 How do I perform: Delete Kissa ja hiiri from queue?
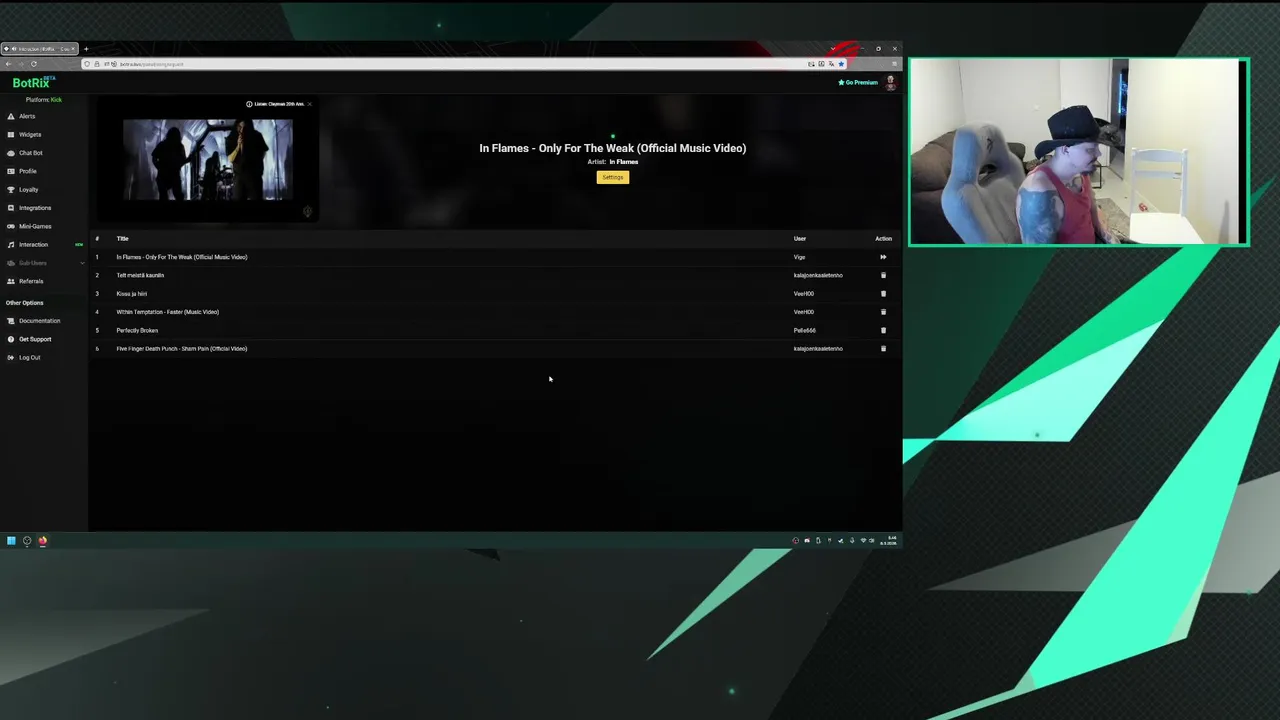point(883,294)
